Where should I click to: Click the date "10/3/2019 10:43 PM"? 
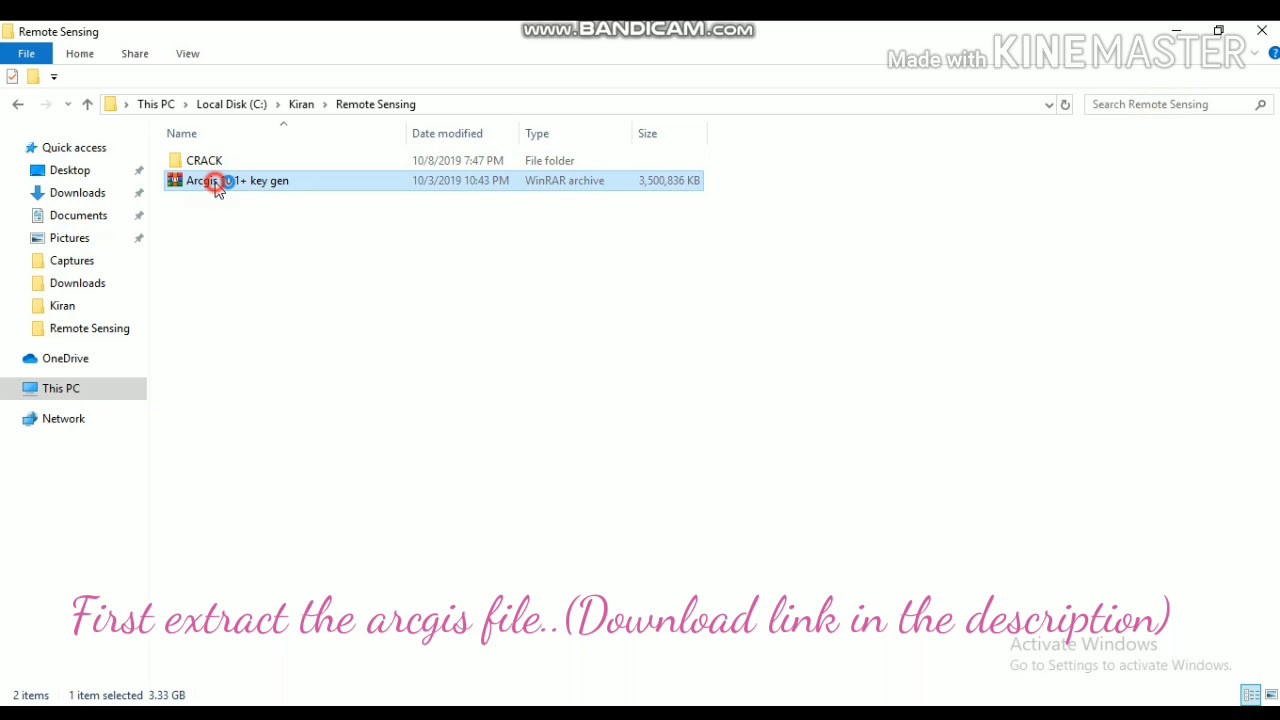[x=460, y=181]
